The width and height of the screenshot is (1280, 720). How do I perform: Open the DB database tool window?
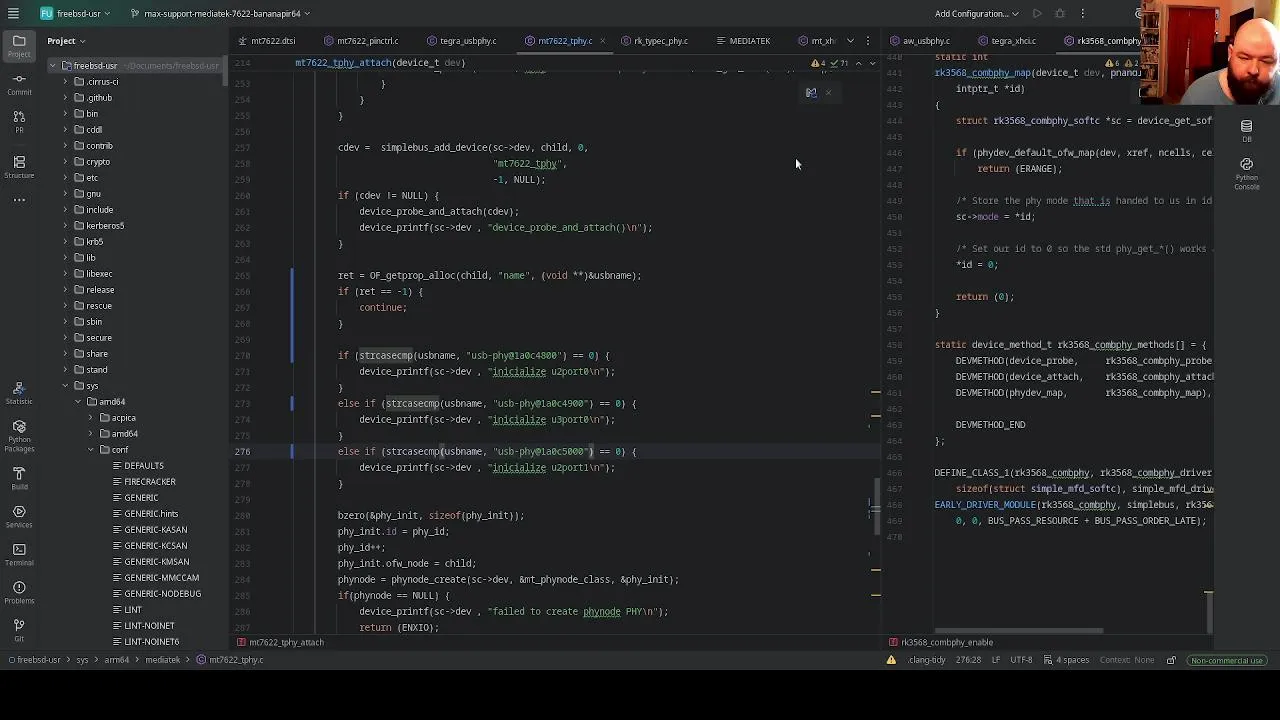[x=1246, y=130]
